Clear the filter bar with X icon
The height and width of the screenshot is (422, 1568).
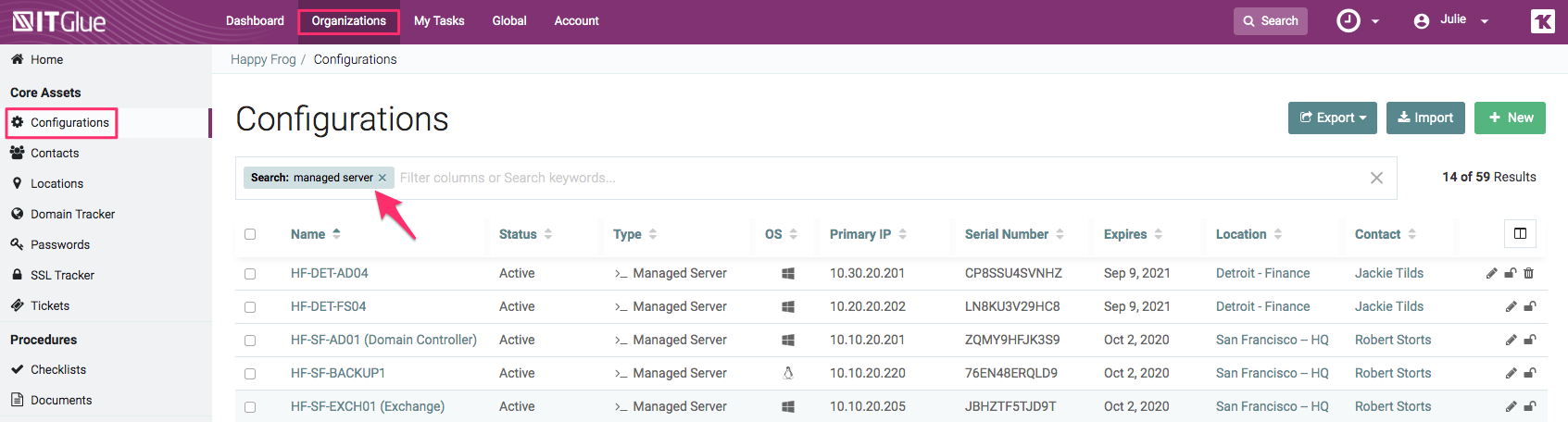1376,178
